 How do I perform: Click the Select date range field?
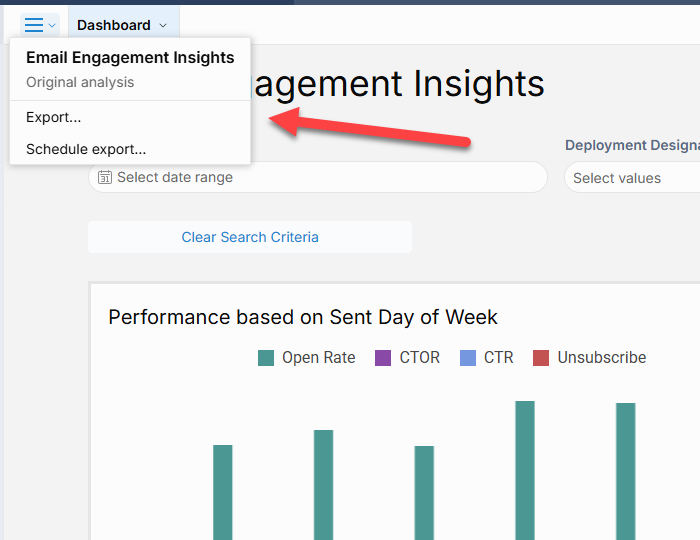pos(318,177)
